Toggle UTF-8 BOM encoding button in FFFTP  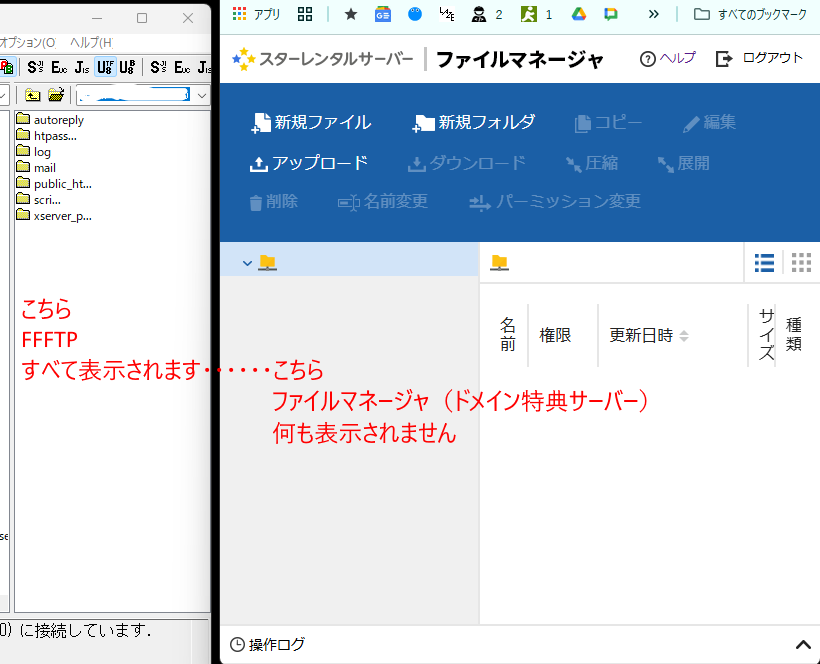coord(127,67)
